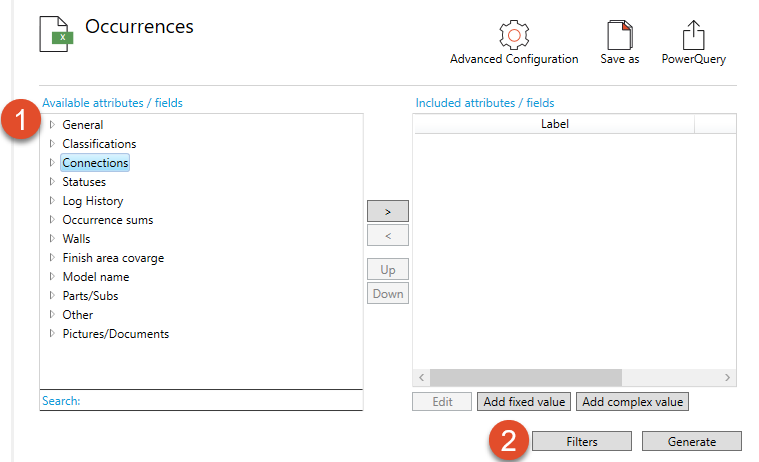Screen dimensions: 759x462
Task: Open Advanced Configuration gear icon
Action: 514,36
